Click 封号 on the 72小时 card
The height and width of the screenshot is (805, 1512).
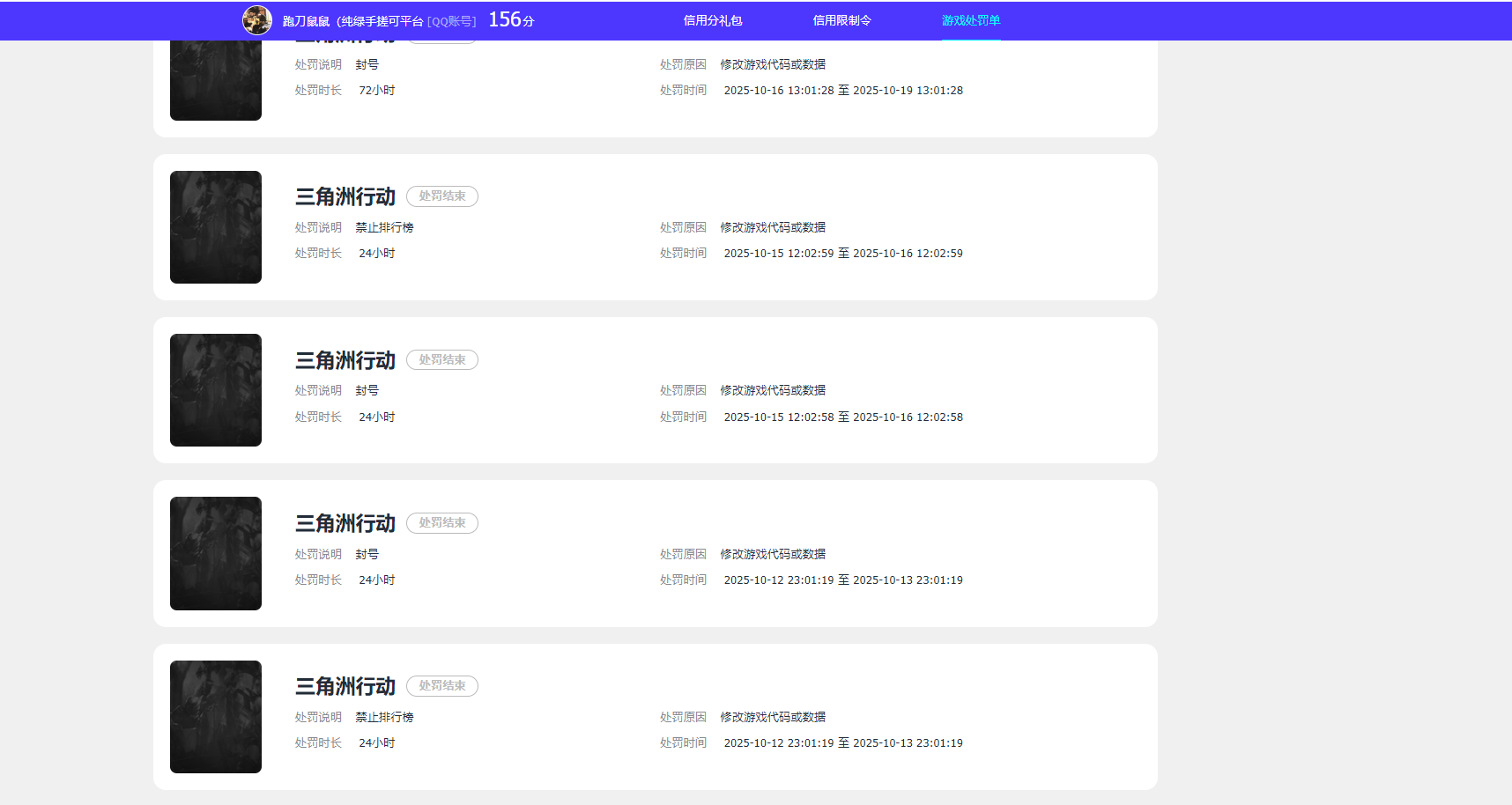point(367,64)
